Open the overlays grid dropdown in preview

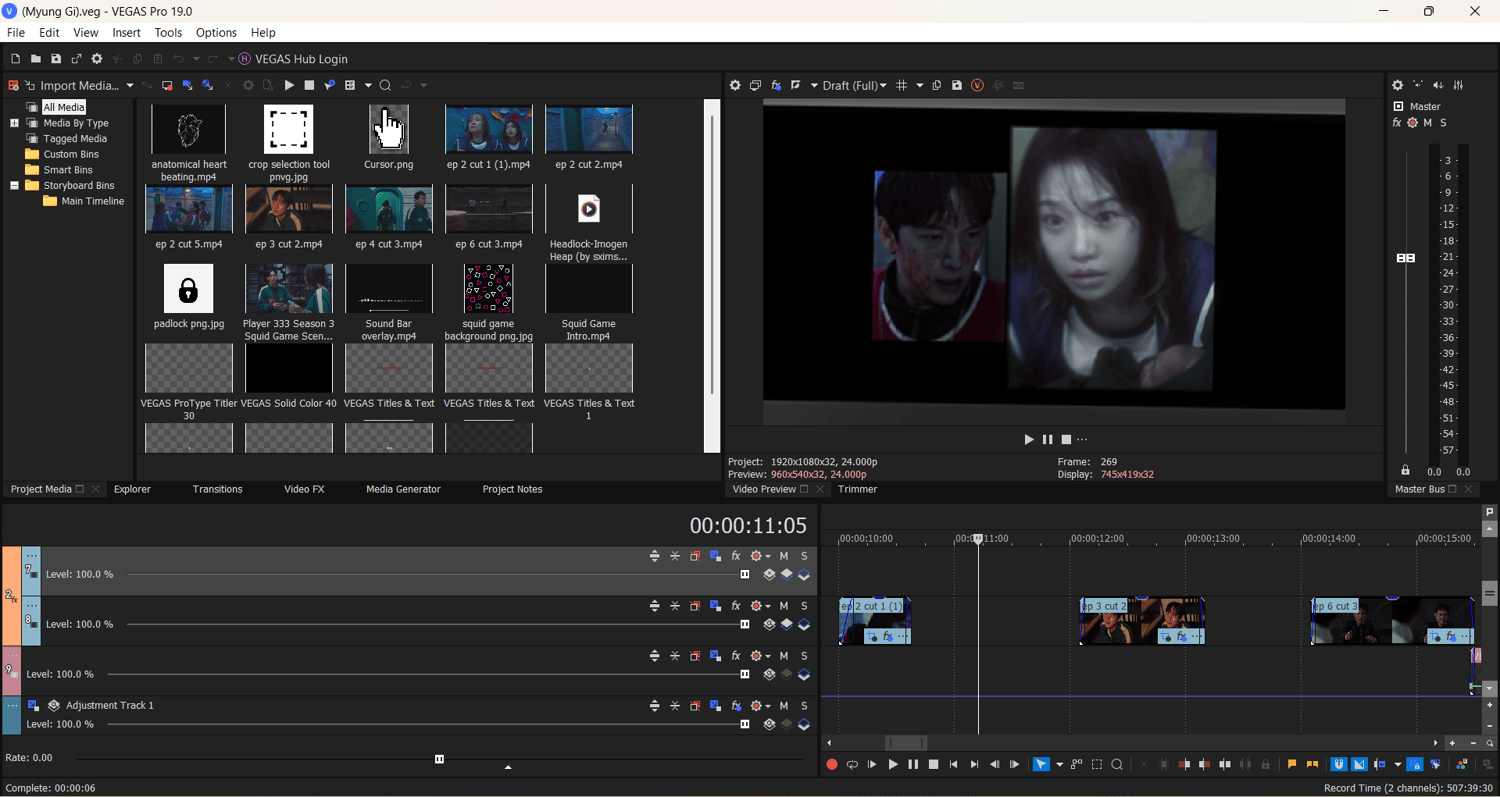click(x=920, y=86)
